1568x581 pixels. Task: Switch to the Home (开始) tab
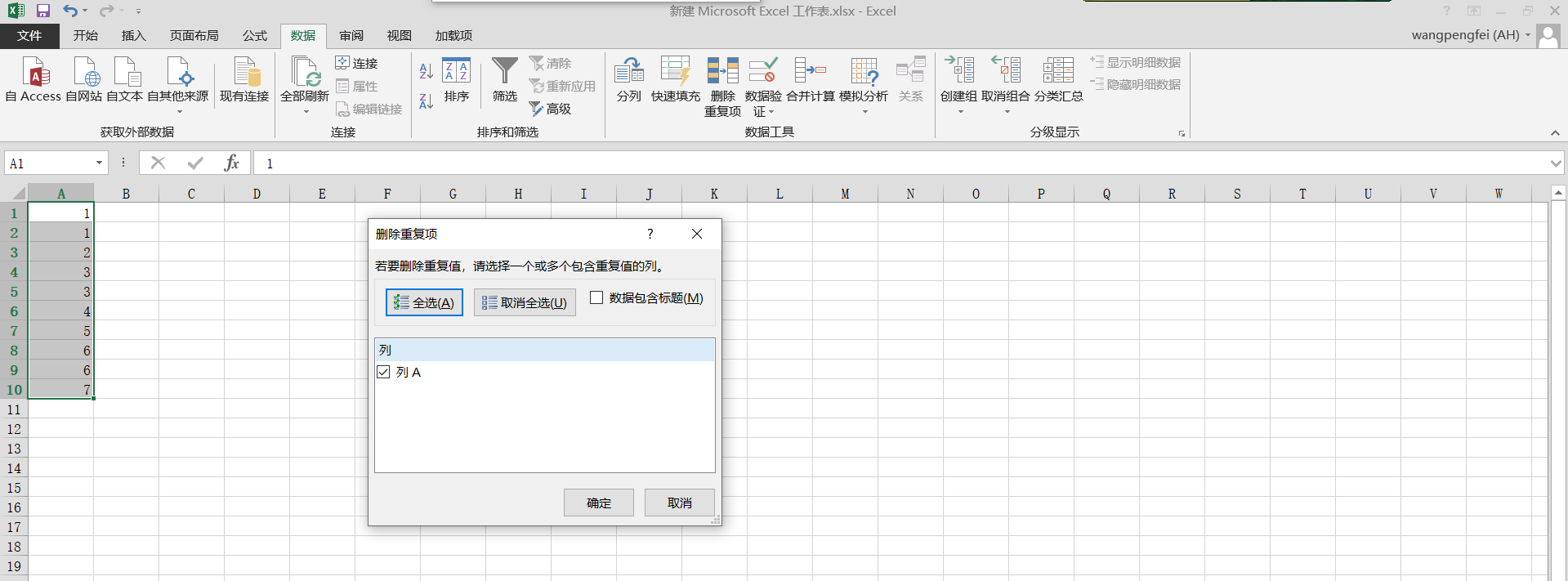pyautogui.click(x=85, y=36)
